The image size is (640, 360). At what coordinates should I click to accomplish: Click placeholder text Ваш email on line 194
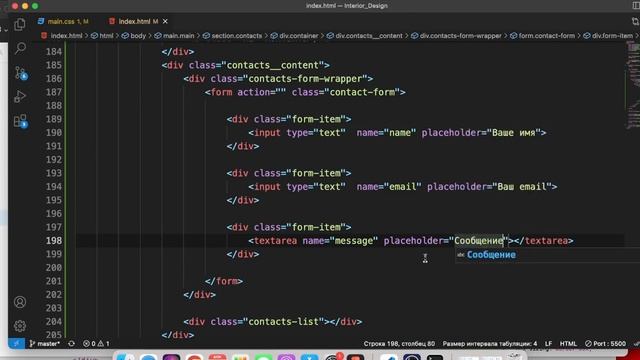point(522,187)
